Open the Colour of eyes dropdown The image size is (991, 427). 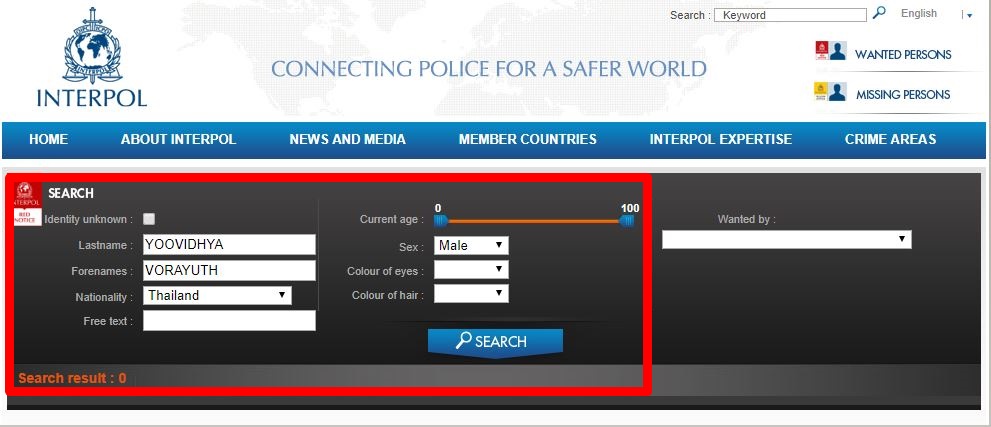pos(471,270)
